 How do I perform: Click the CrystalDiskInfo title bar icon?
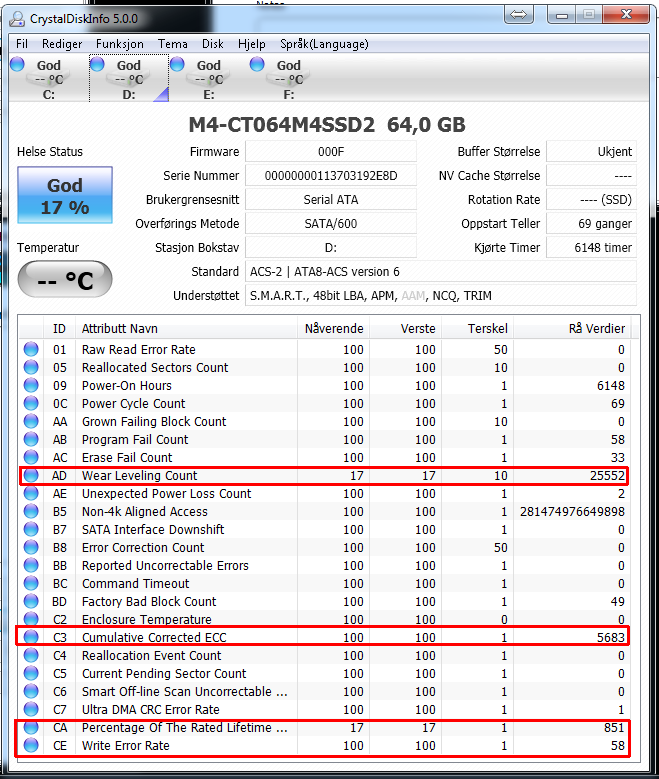(17, 19)
